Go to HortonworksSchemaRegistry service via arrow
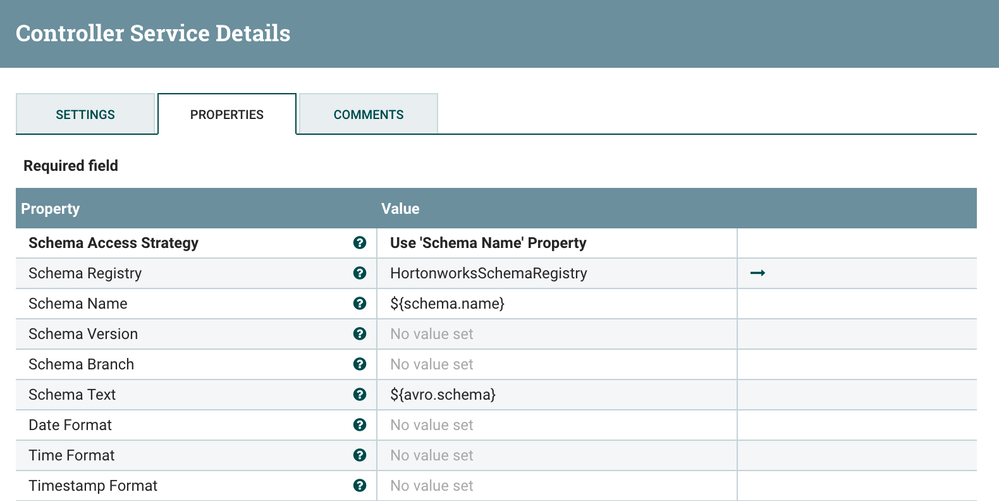 [x=757, y=273]
